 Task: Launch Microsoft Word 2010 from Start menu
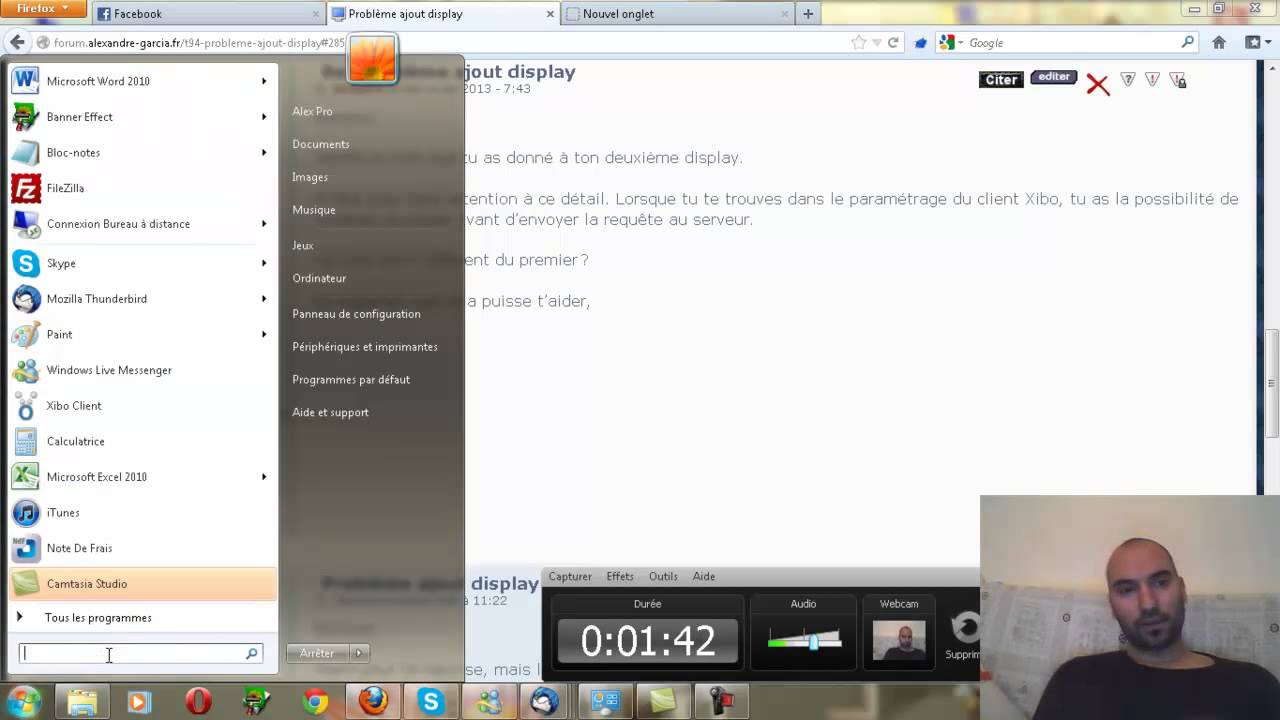click(142, 81)
